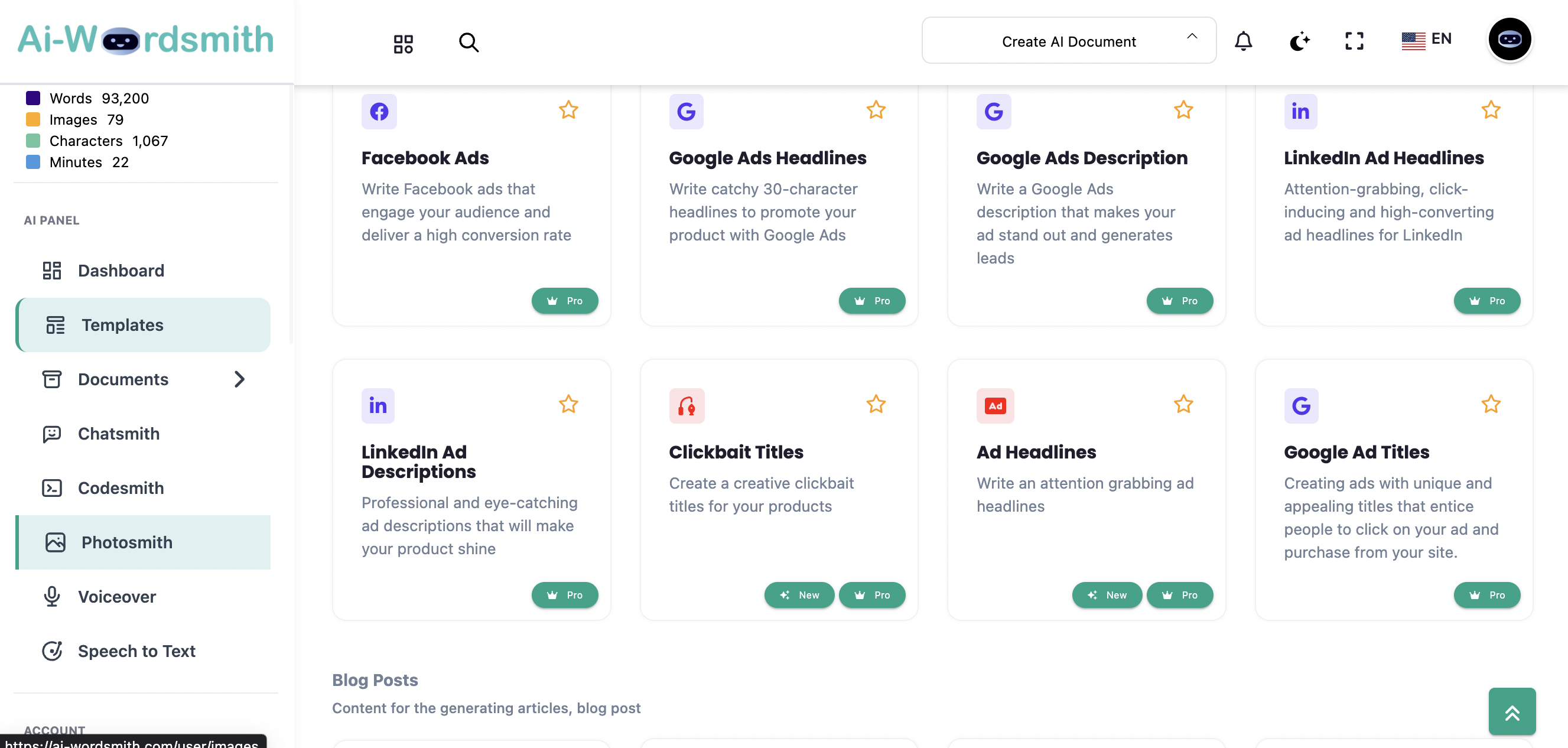This screenshot has width=1568, height=748.
Task: Favorite the LinkedIn Ad Headlines star
Action: (1490, 110)
